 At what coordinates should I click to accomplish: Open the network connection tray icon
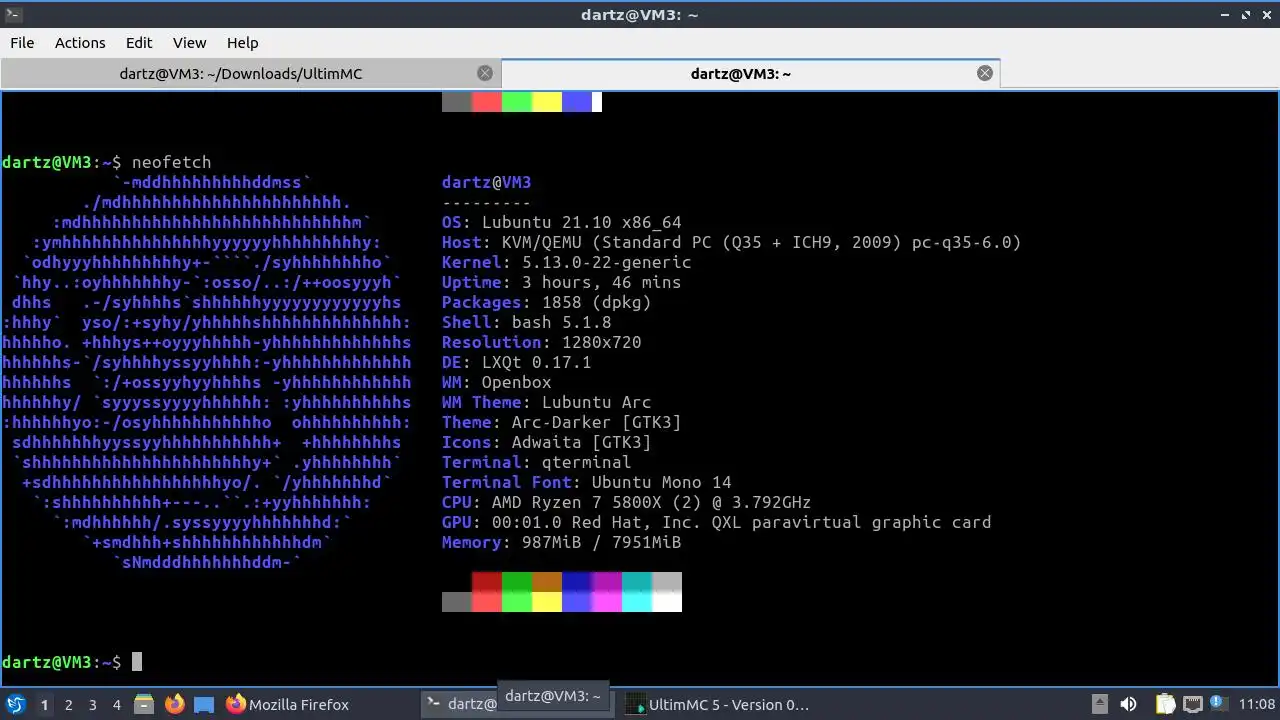1193,704
